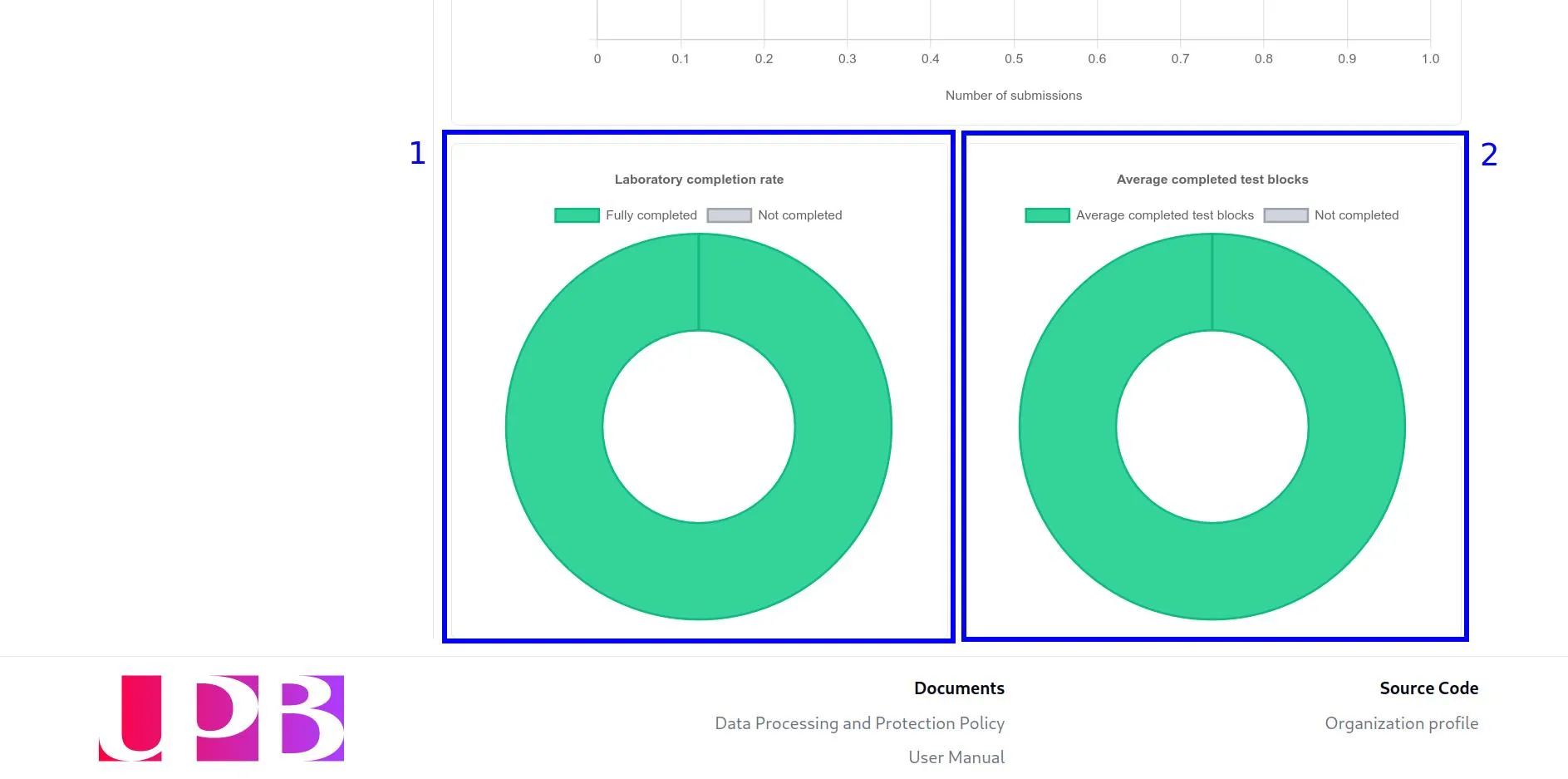
Task: Click the Number of submissions axis label
Action: tap(1014, 96)
